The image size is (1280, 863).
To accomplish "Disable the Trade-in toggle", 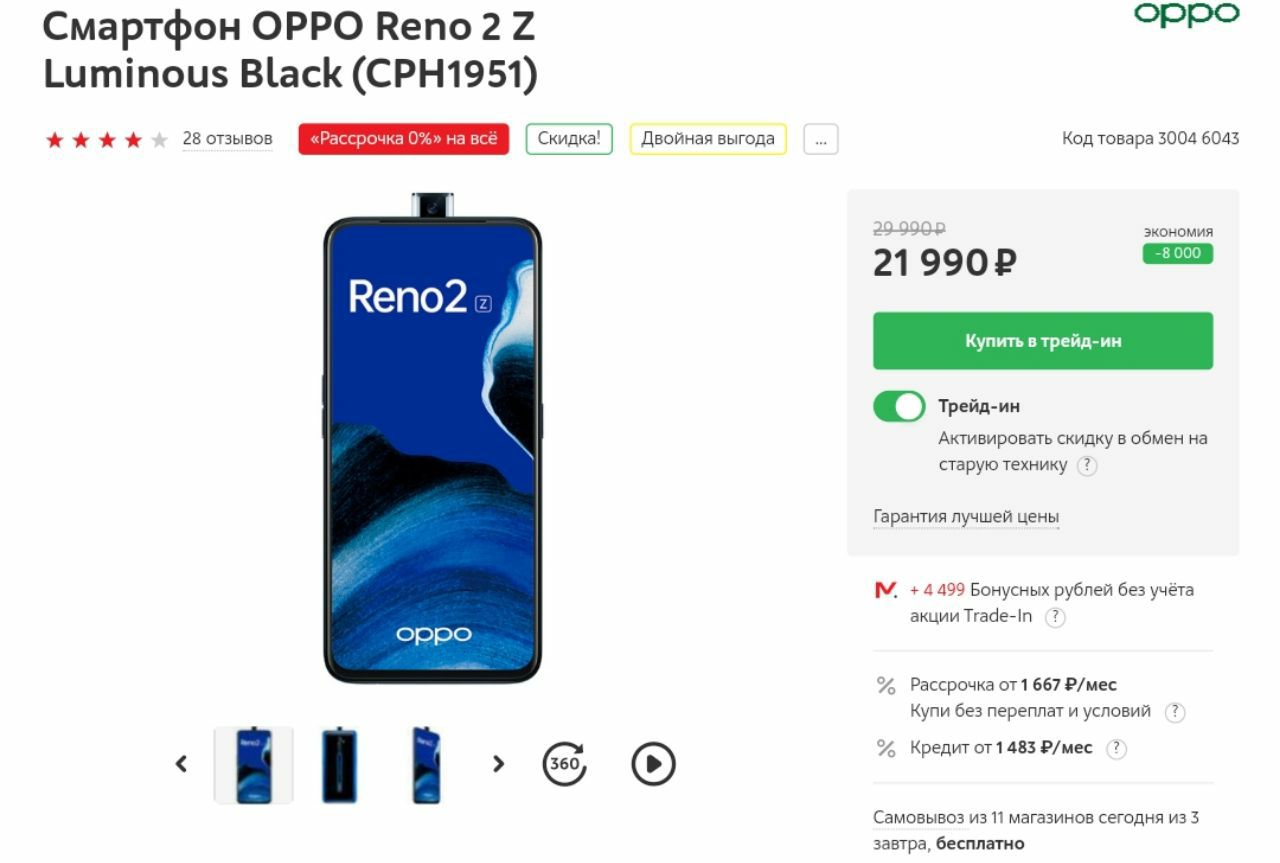I will point(899,407).
